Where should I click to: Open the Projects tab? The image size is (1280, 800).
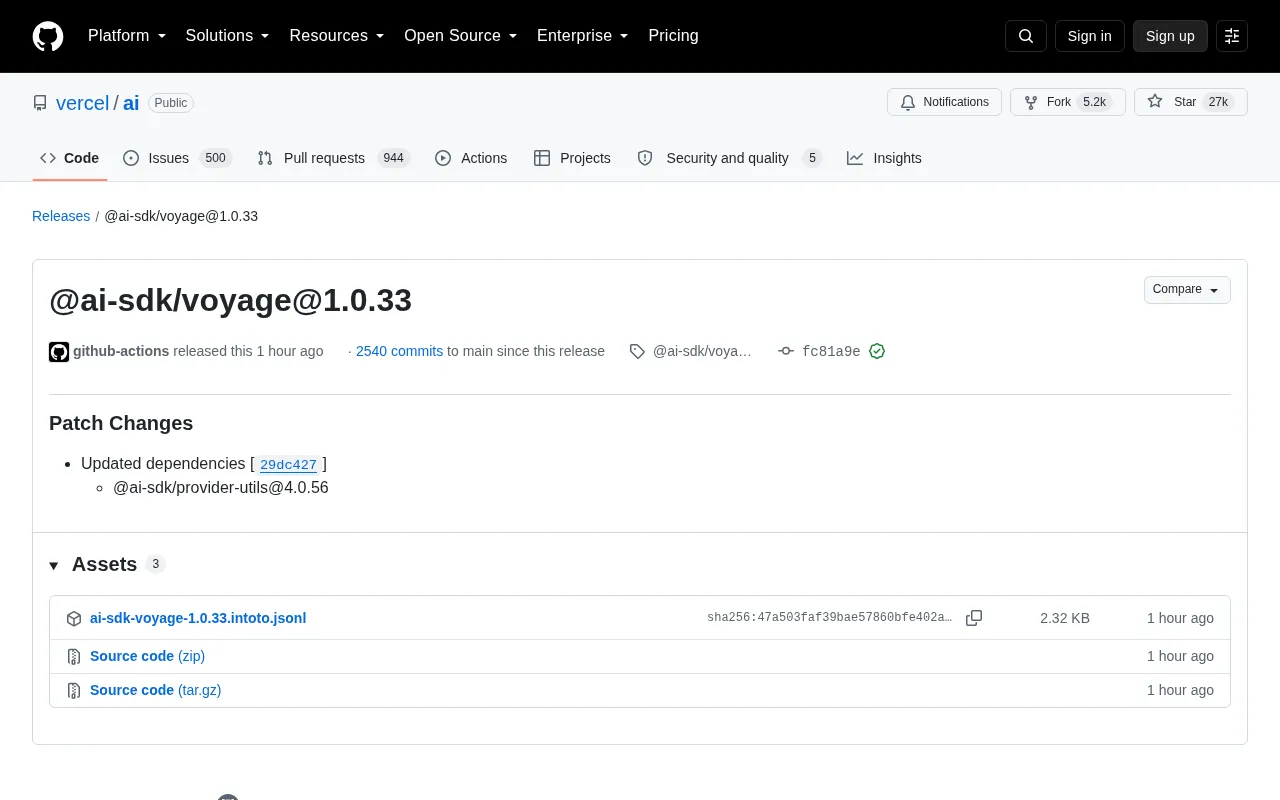click(x=572, y=158)
